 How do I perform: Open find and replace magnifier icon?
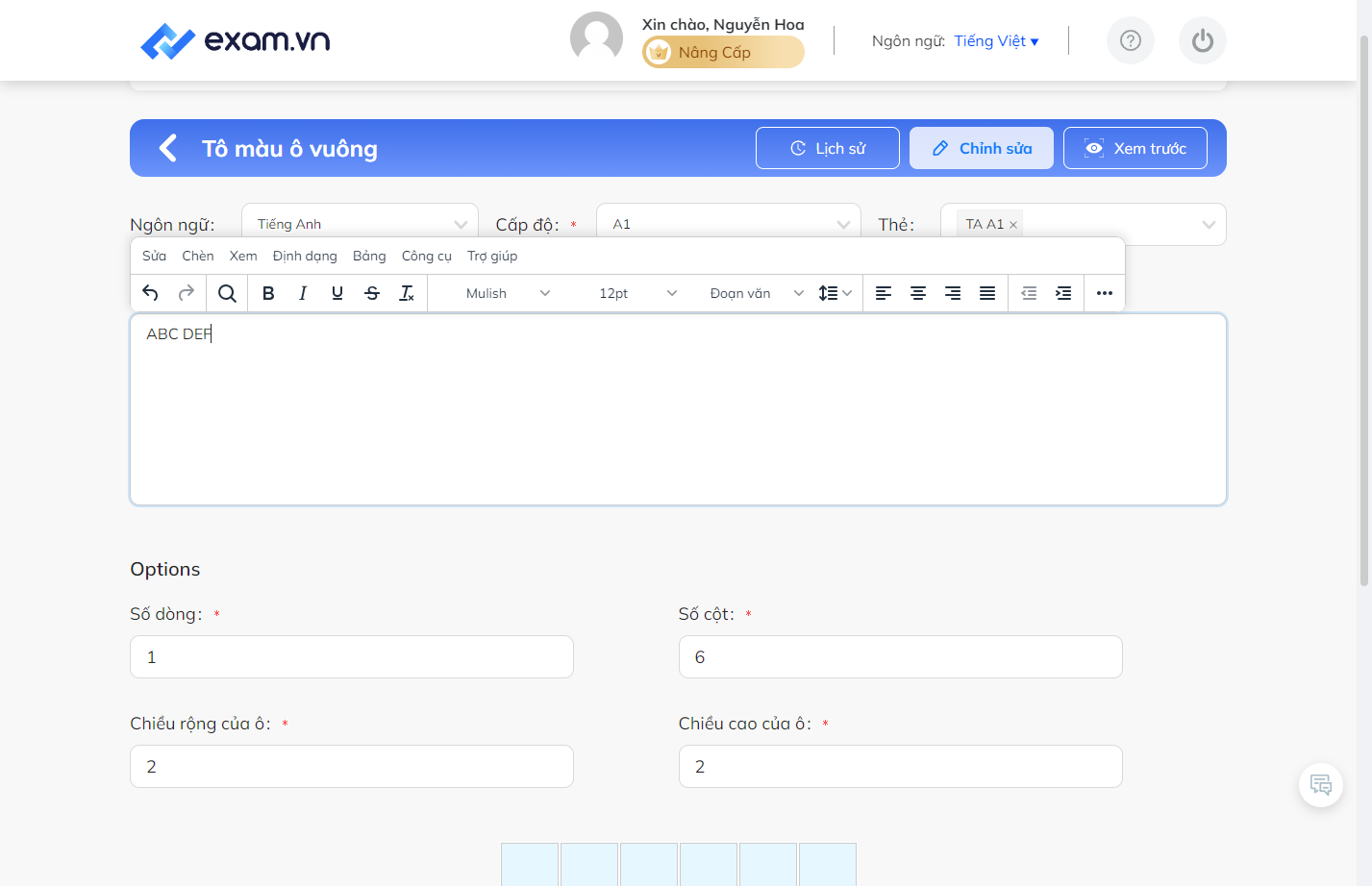click(x=227, y=293)
